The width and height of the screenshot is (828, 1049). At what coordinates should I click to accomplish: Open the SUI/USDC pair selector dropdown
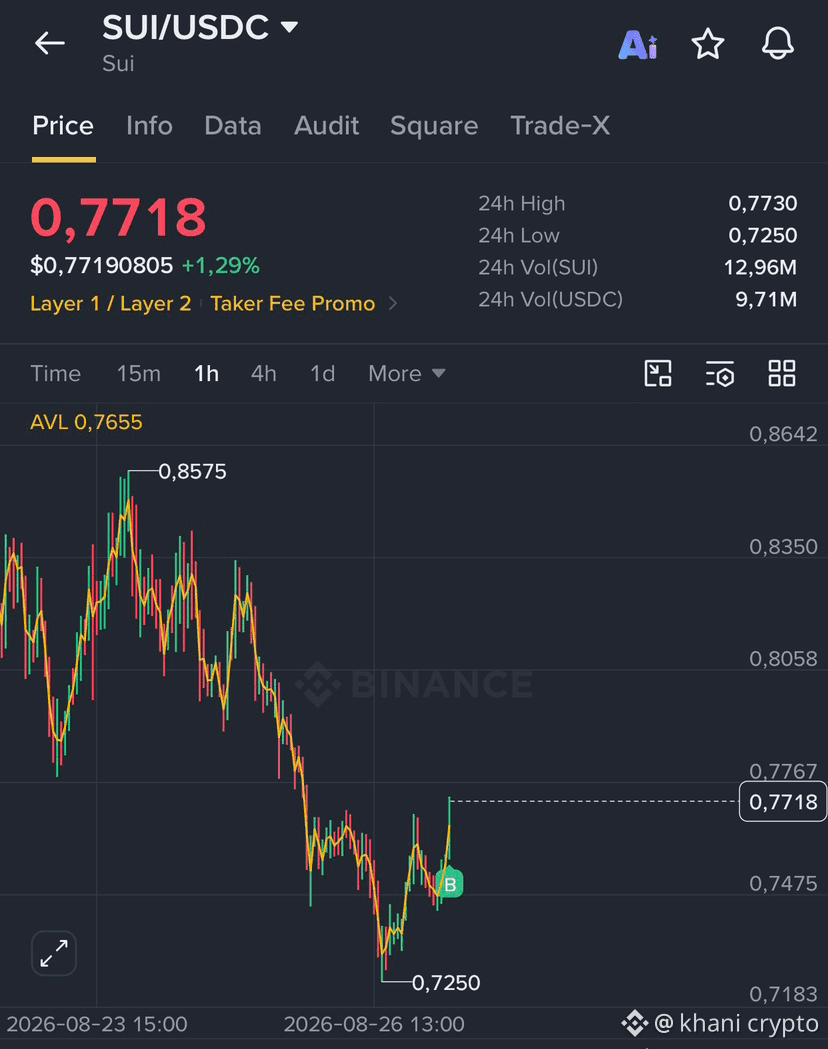point(199,27)
